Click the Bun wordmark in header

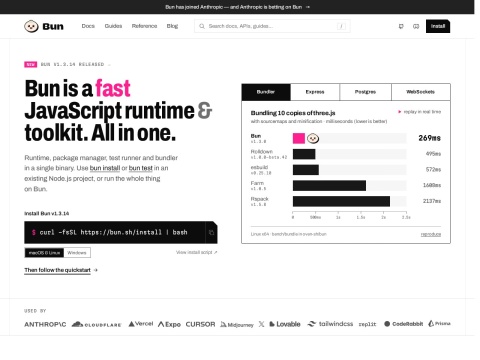[x=53, y=26]
